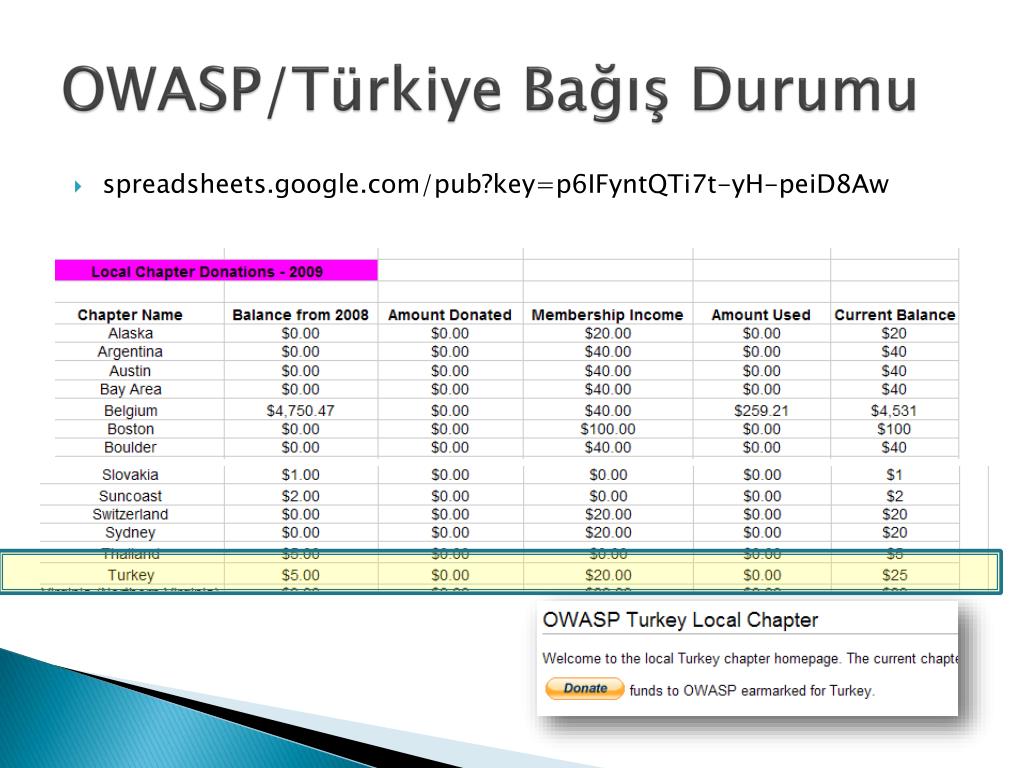Viewport: 1024px width, 768px height.
Task: Select the Current Balance column header
Action: (x=895, y=315)
